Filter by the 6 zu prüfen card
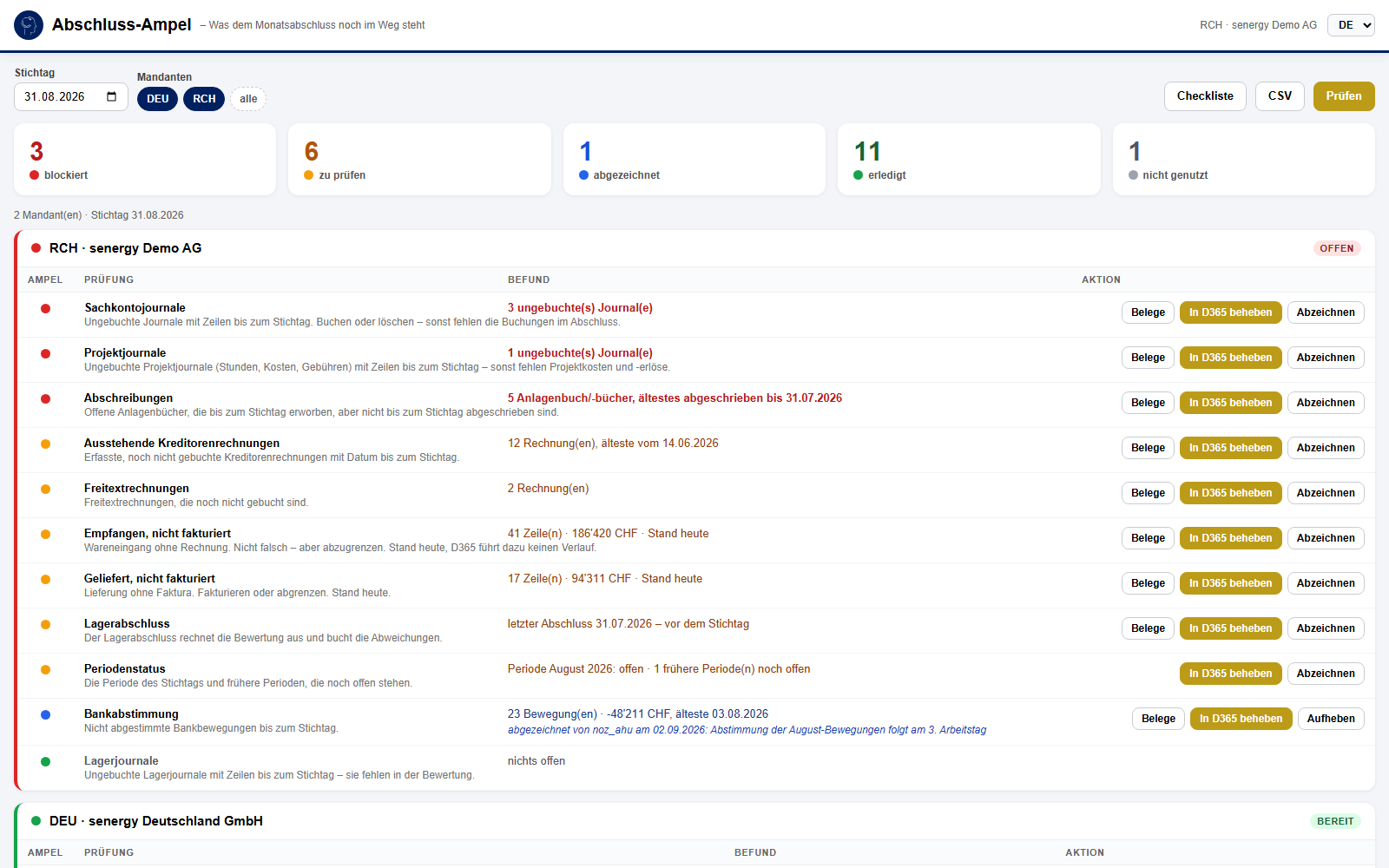This screenshot has height=868, width=1389. (x=419, y=160)
